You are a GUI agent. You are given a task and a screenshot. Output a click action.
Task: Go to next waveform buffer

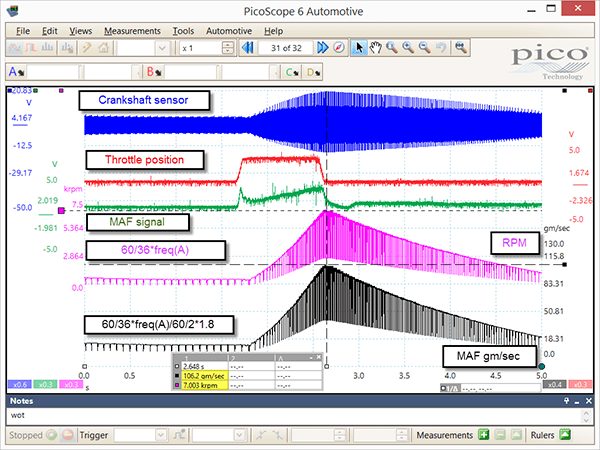(x=323, y=48)
